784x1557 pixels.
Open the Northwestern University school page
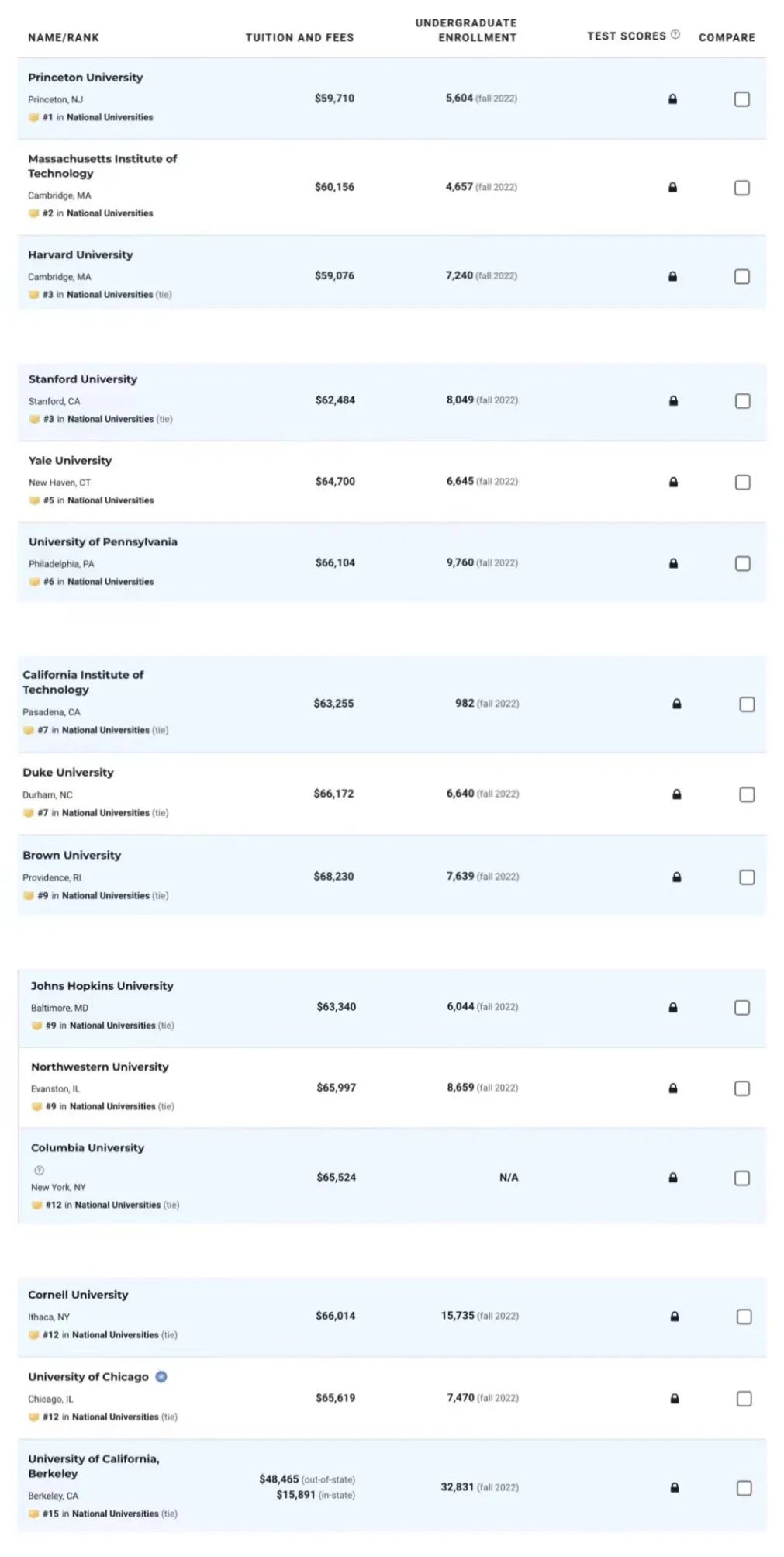(100, 1067)
